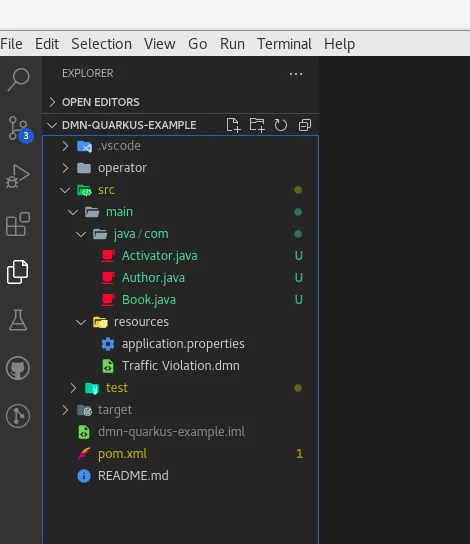Viewport: 470px width, 544px height.
Task: Click the Activator.java file icon
Action: pyautogui.click(x=108, y=256)
